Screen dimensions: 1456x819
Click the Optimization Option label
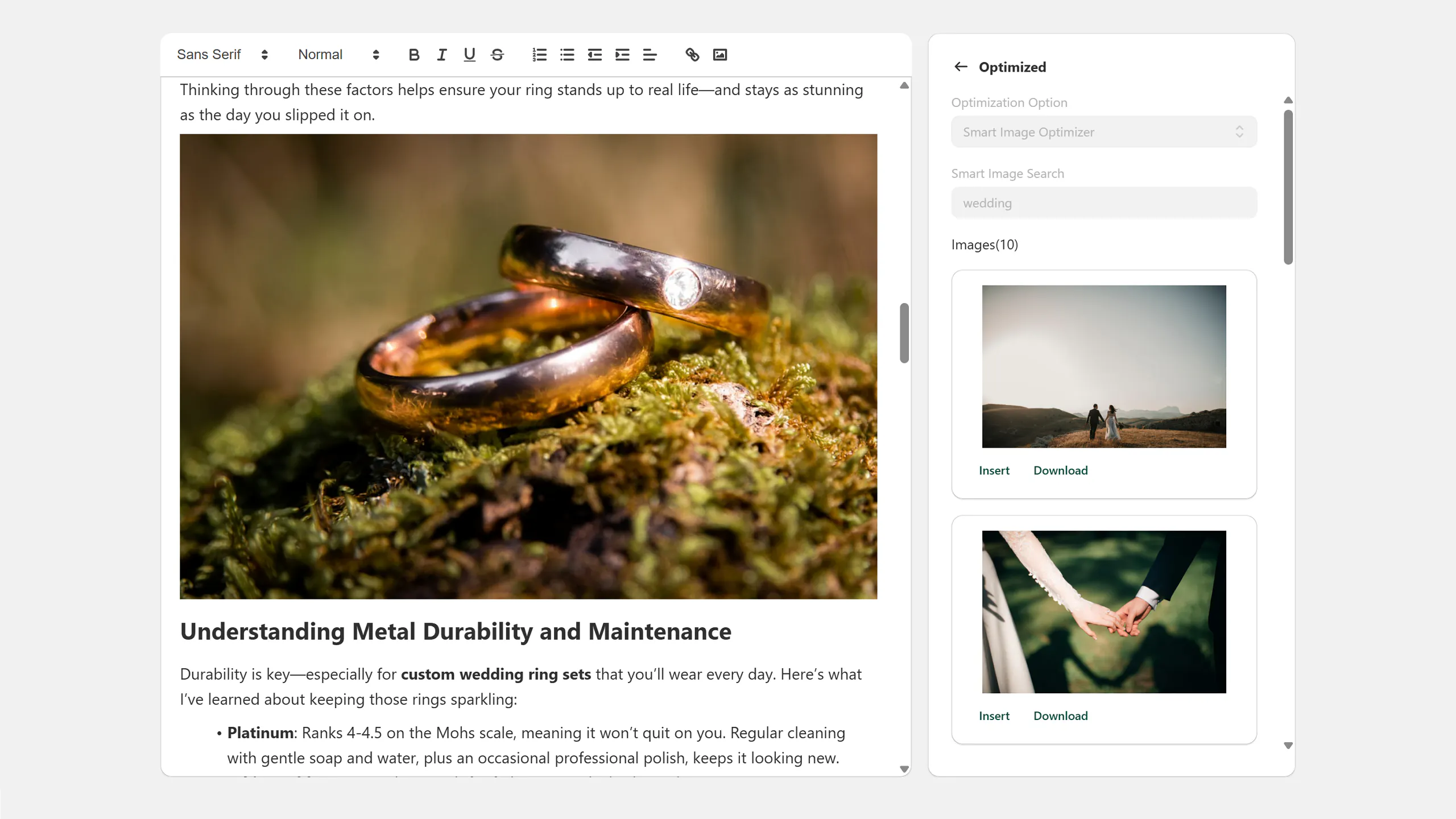[x=1009, y=103]
